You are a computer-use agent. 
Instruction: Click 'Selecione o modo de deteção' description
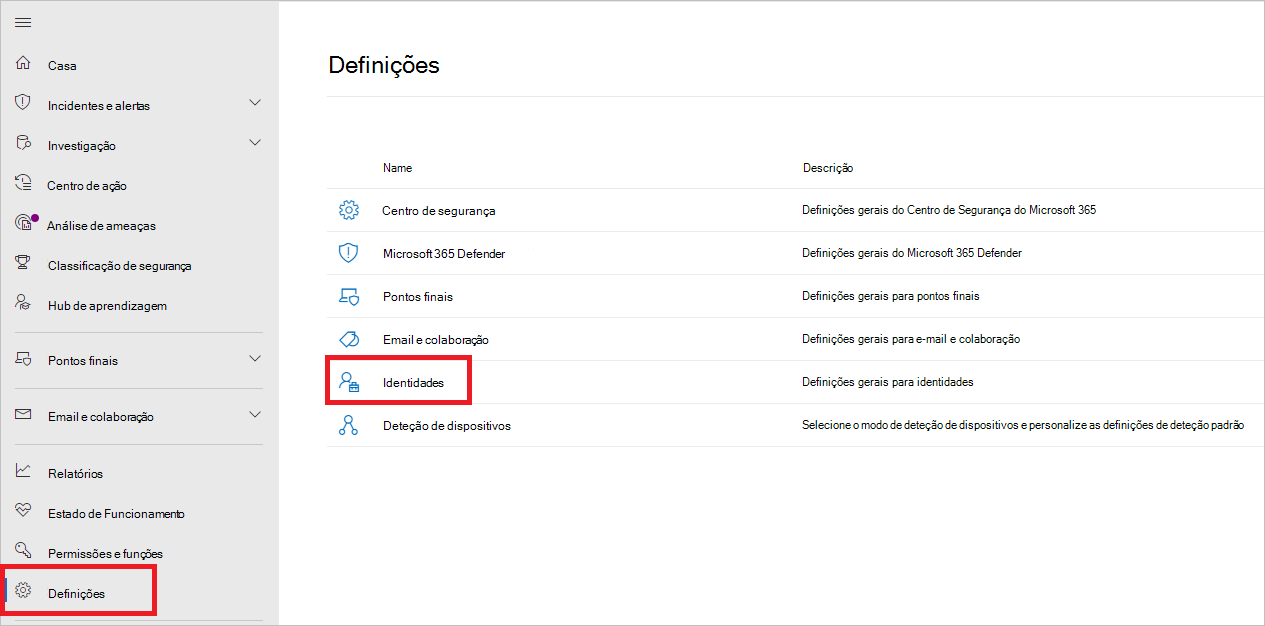[1023, 425]
